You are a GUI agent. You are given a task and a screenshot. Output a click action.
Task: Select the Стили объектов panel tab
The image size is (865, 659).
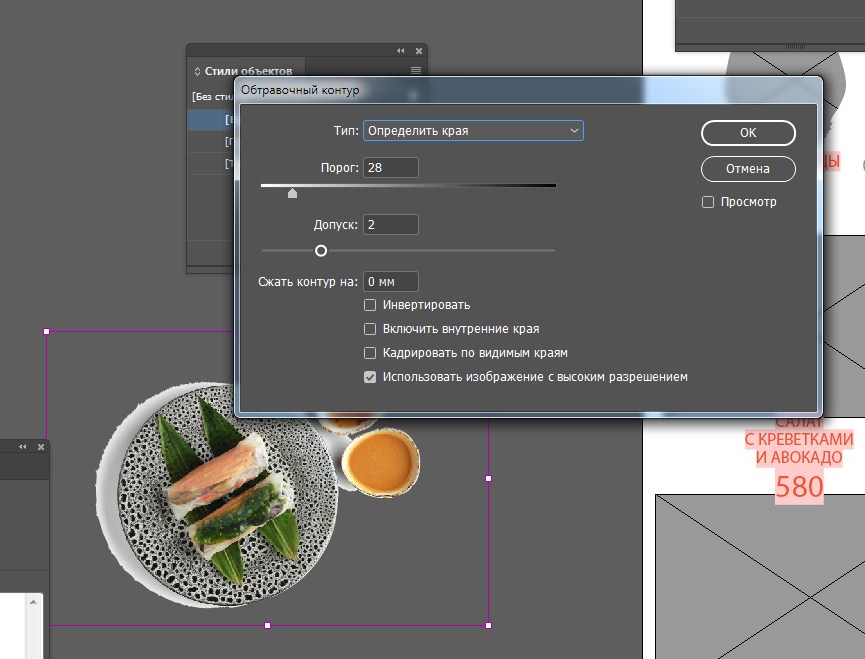pyautogui.click(x=246, y=71)
